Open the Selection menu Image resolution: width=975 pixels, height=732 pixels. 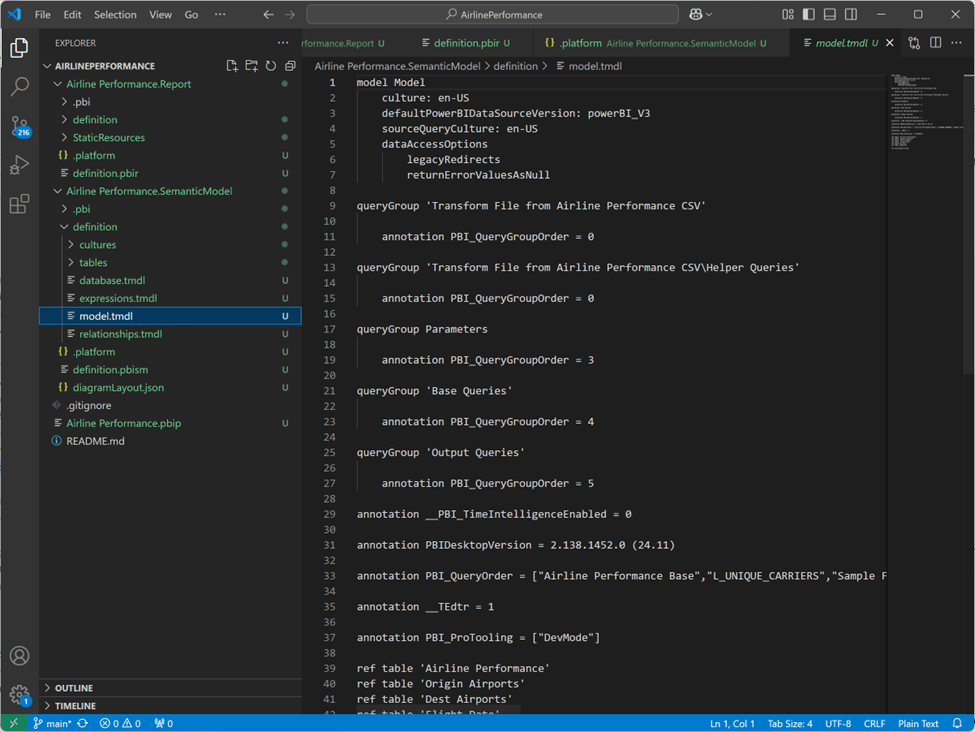tap(115, 15)
